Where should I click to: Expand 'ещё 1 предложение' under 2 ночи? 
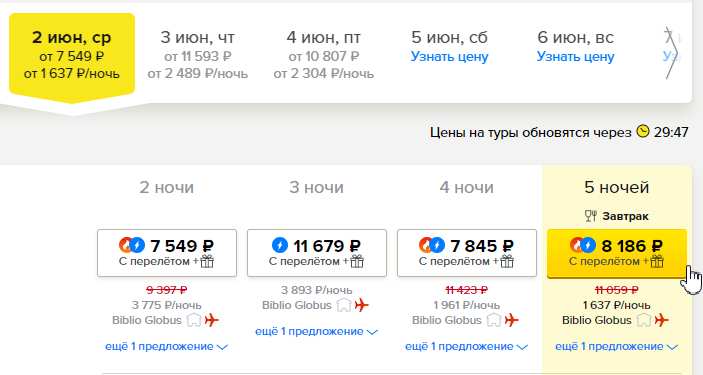click(166, 346)
